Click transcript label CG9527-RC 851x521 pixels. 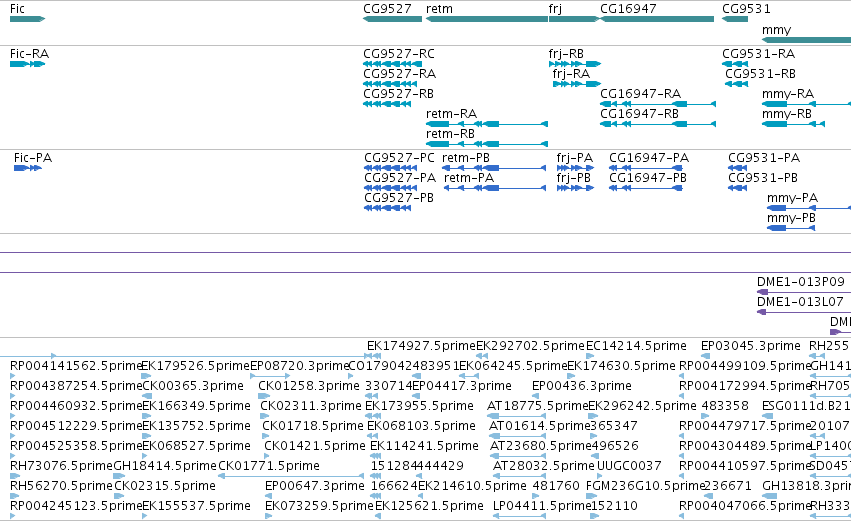pyautogui.click(x=399, y=54)
